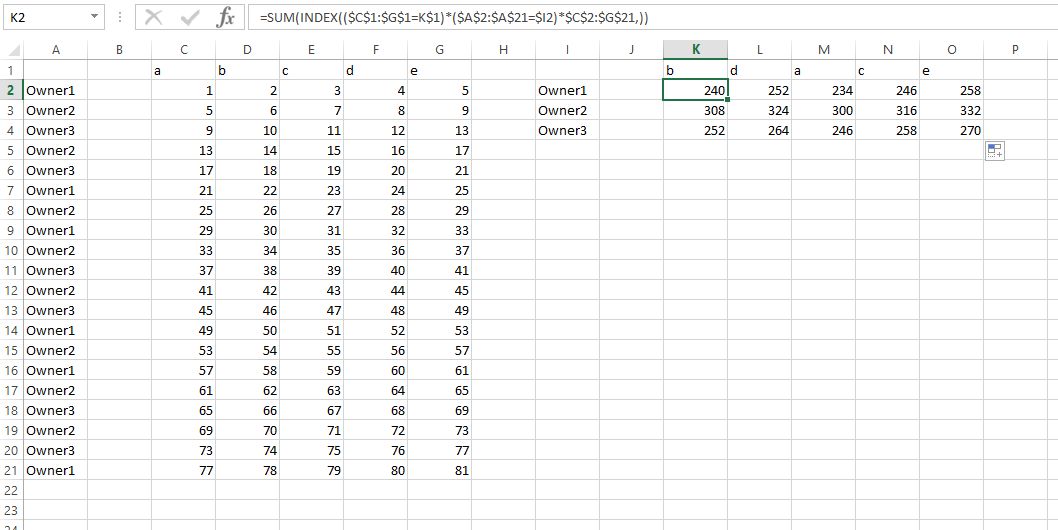Viewport: 1058px width, 530px height.
Task: Select result cell K2 with value 240
Action: point(695,90)
